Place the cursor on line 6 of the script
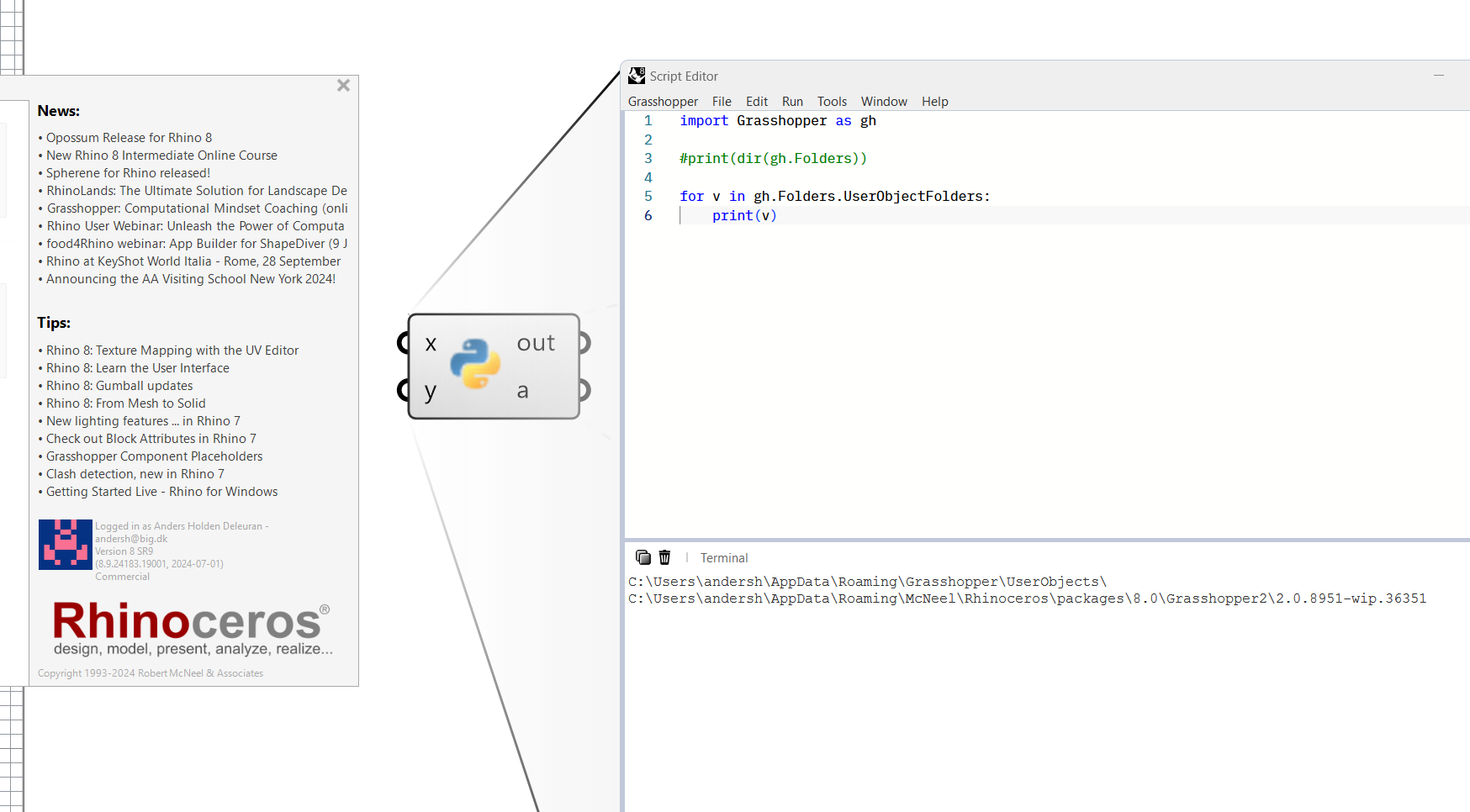Screen dimensions: 1470x812 click(745, 215)
